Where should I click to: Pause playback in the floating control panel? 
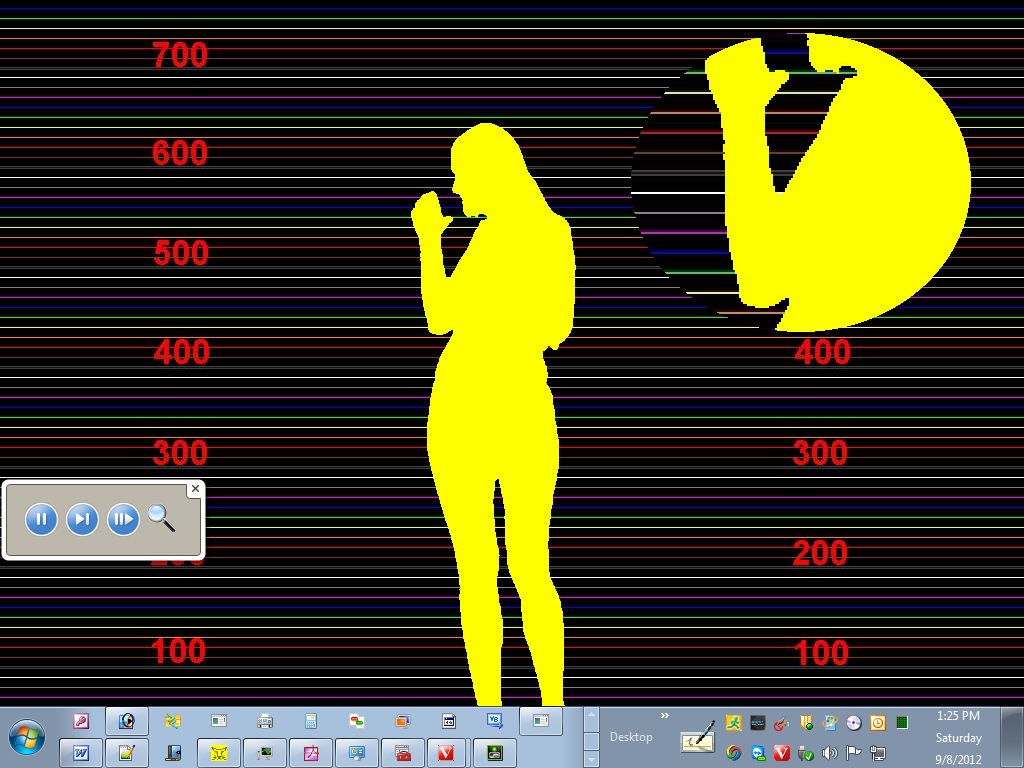[x=41, y=519]
